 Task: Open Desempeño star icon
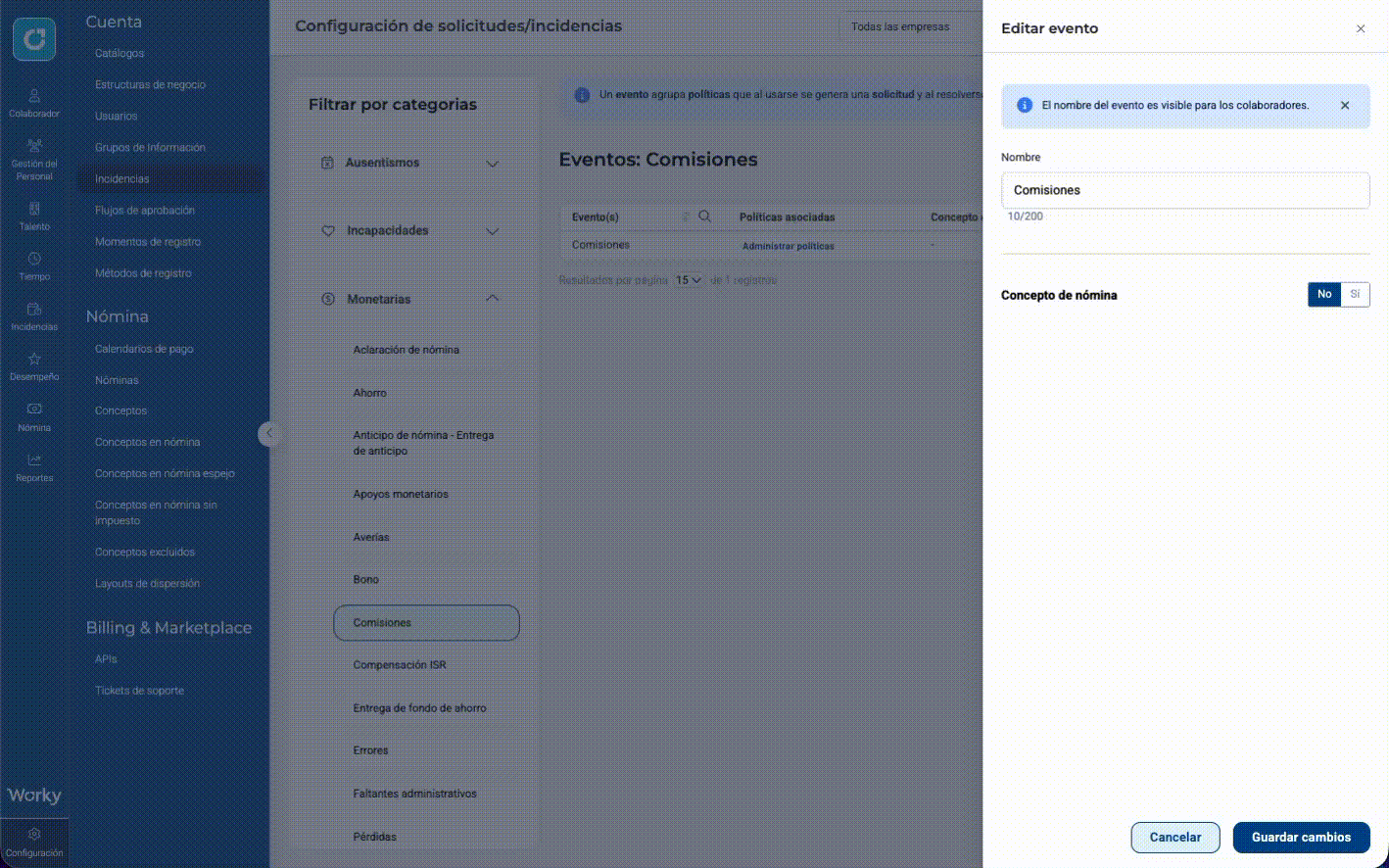[x=34, y=366]
